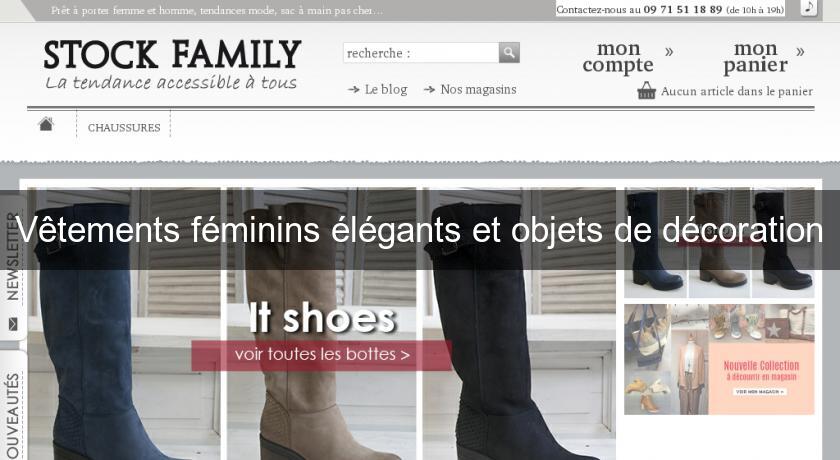The image size is (840, 460).
Task: Click the magnifier search button
Action: point(509,52)
